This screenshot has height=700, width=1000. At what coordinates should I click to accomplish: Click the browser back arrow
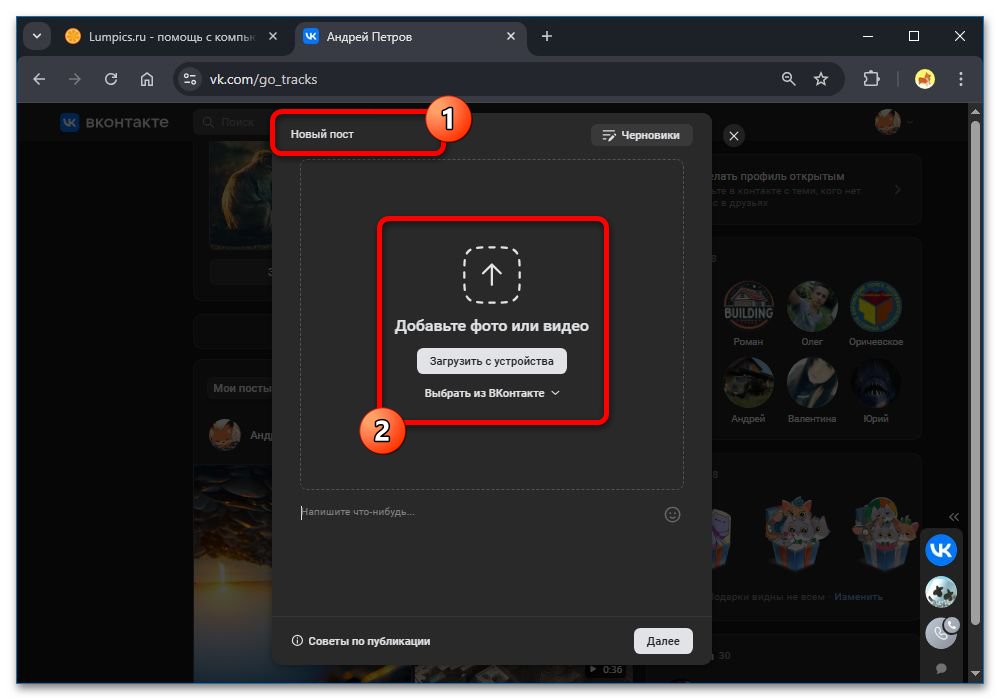pyautogui.click(x=40, y=79)
